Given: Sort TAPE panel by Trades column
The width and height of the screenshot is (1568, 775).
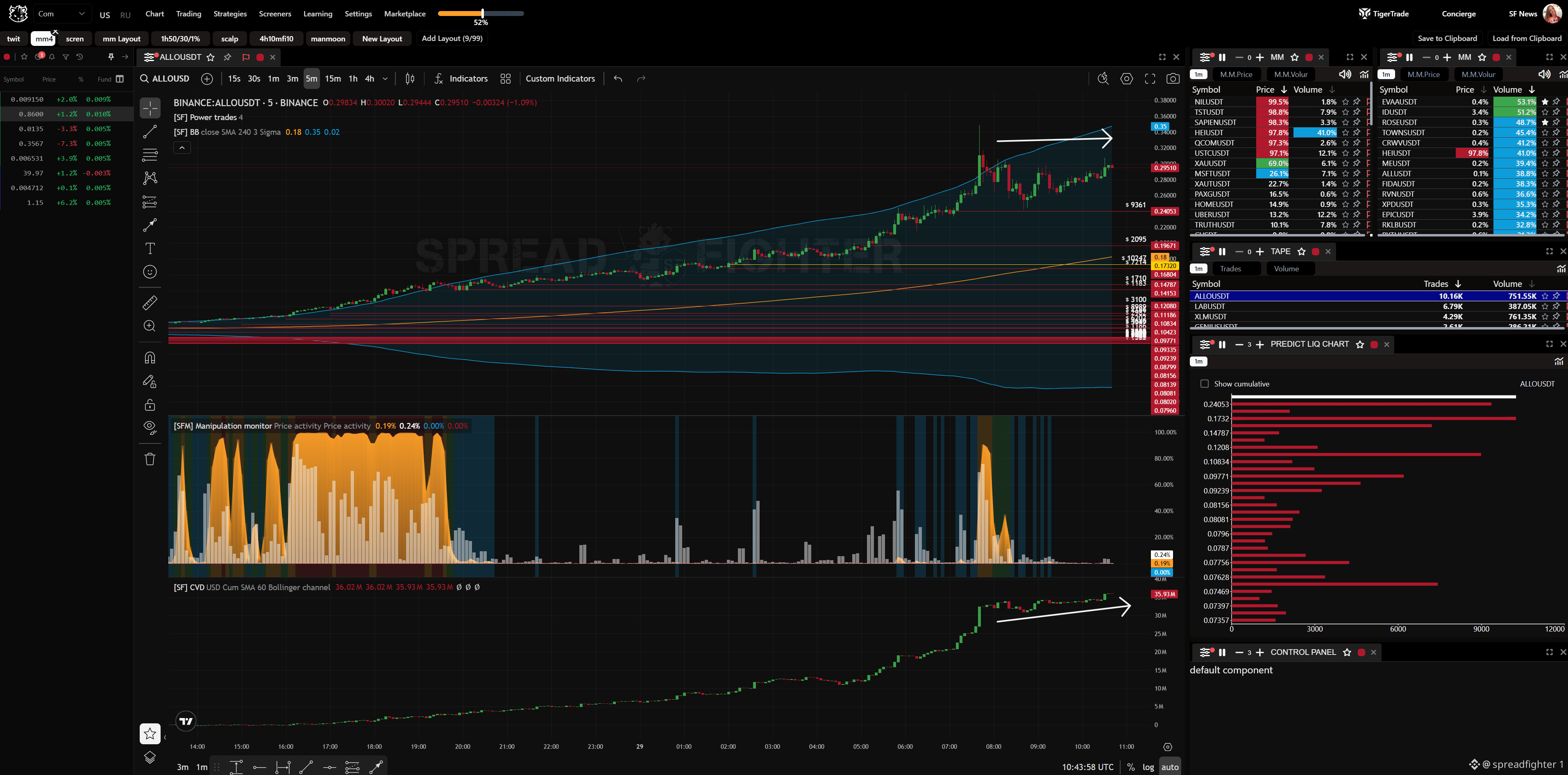Looking at the screenshot, I should 1442,284.
